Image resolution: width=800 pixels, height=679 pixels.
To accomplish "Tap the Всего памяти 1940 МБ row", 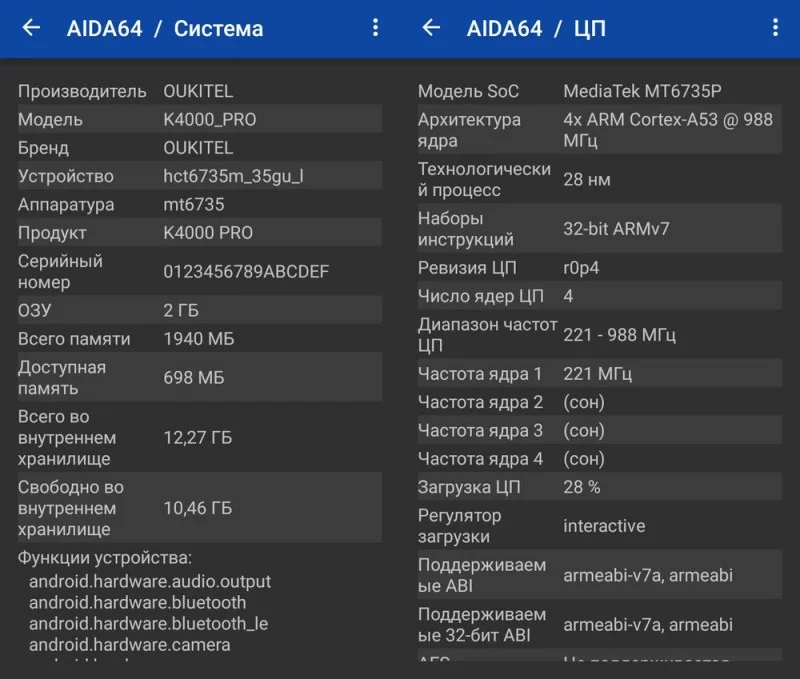I will pyautogui.click(x=199, y=339).
